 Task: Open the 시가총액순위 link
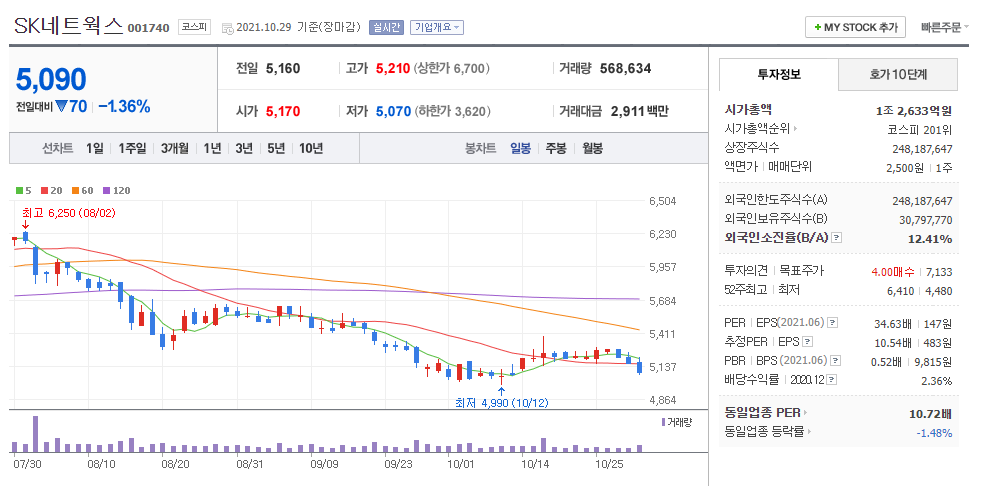[761, 129]
